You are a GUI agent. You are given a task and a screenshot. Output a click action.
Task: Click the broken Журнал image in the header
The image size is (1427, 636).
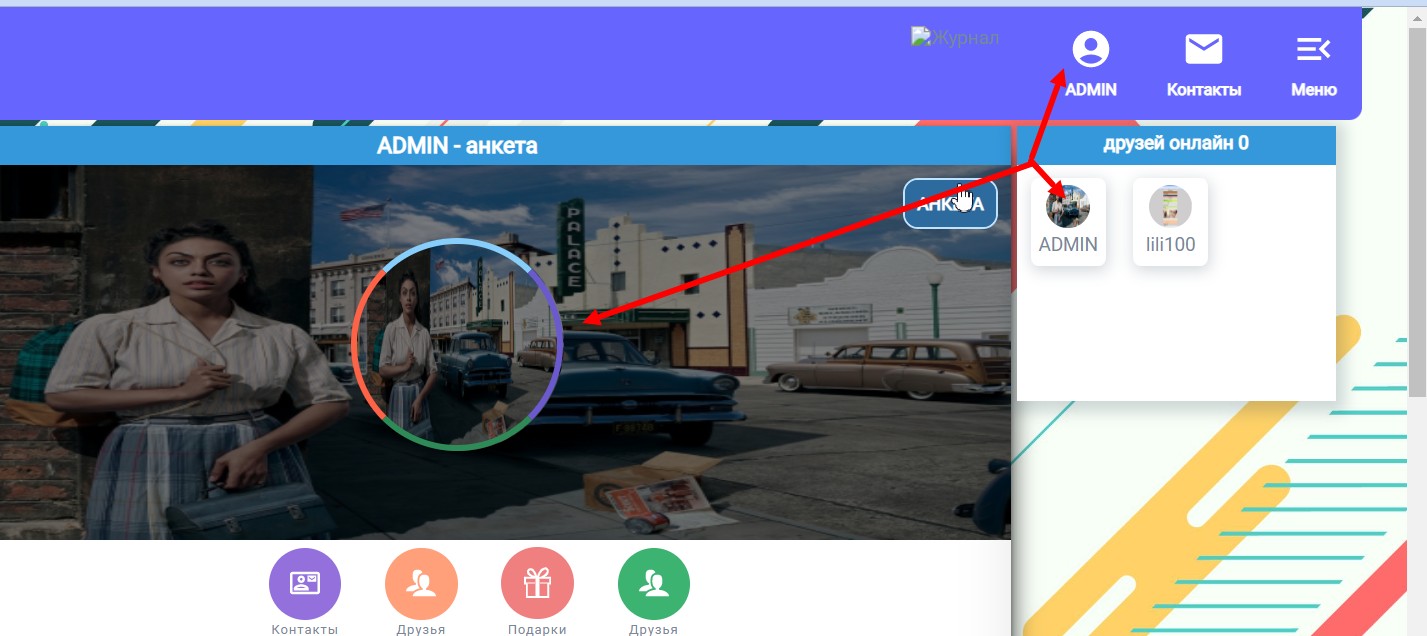[x=955, y=38]
